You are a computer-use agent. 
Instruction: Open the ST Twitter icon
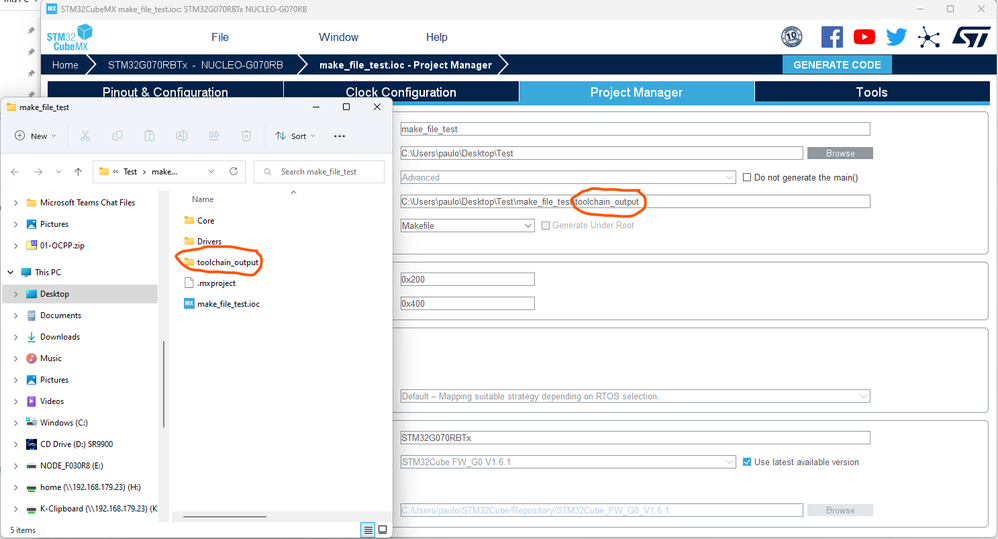pos(896,37)
